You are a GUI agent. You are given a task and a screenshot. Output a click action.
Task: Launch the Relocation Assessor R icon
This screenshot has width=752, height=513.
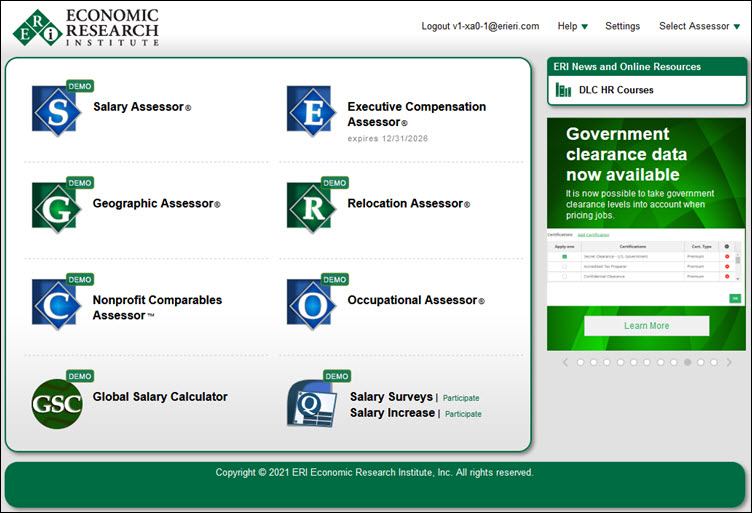[x=310, y=207]
